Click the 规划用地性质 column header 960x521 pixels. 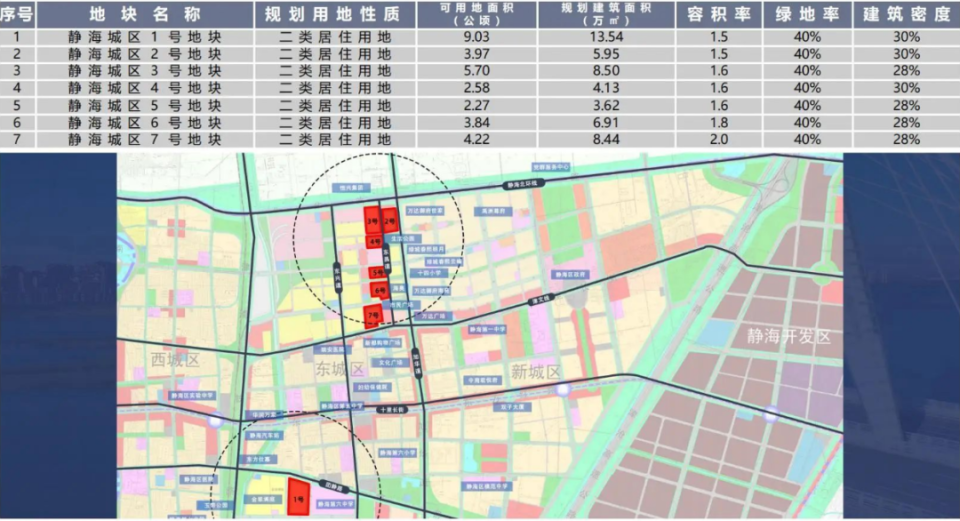click(x=335, y=14)
